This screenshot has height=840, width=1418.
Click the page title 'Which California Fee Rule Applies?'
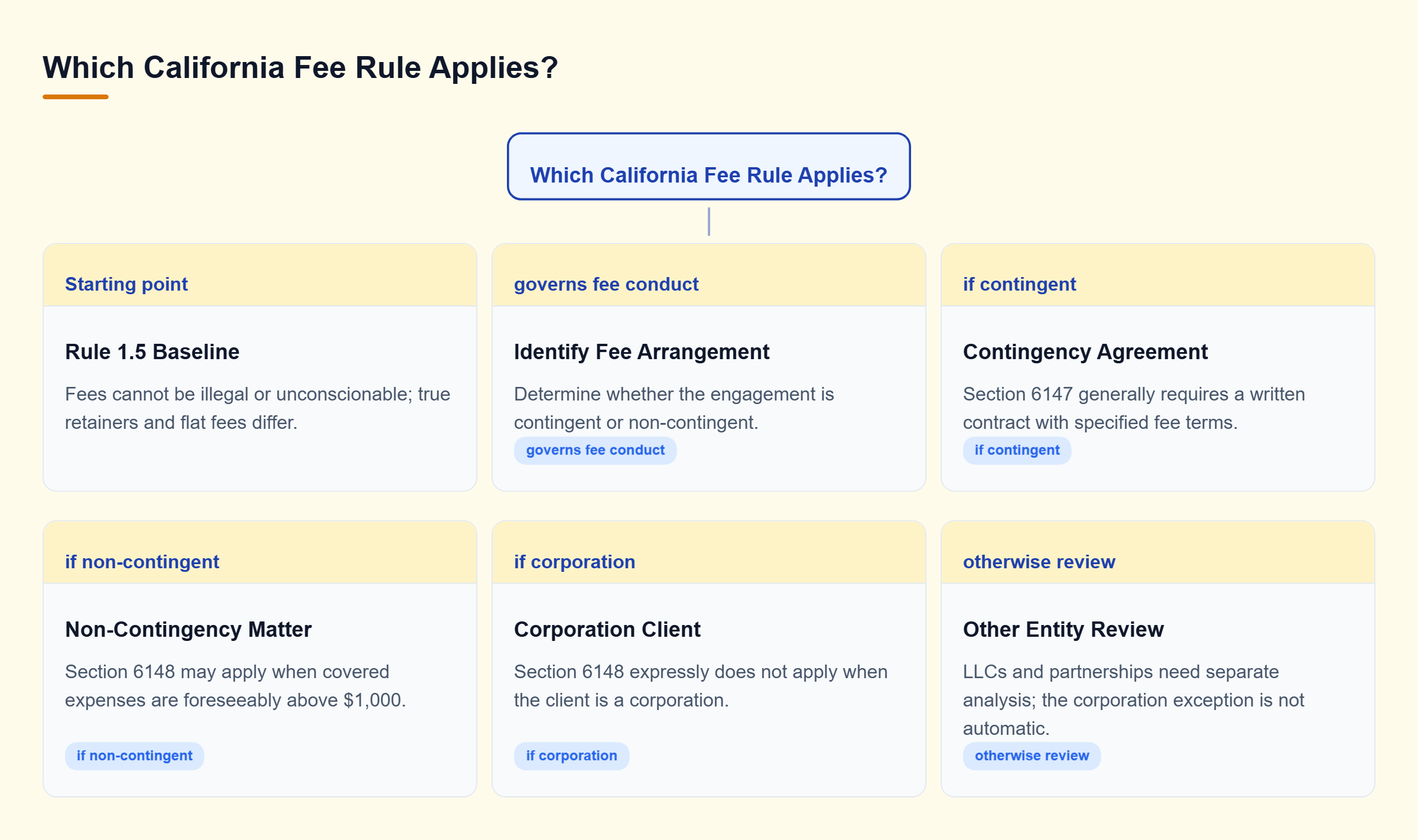point(300,67)
